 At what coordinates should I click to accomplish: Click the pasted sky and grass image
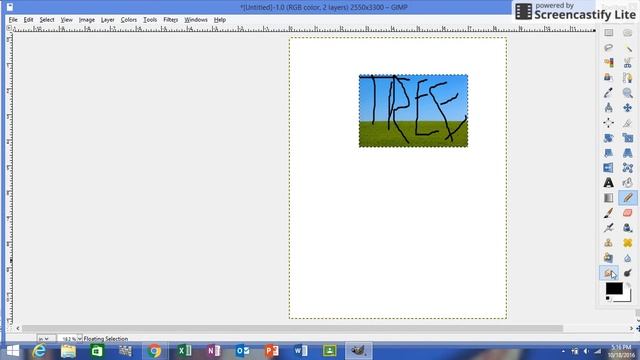click(x=413, y=111)
